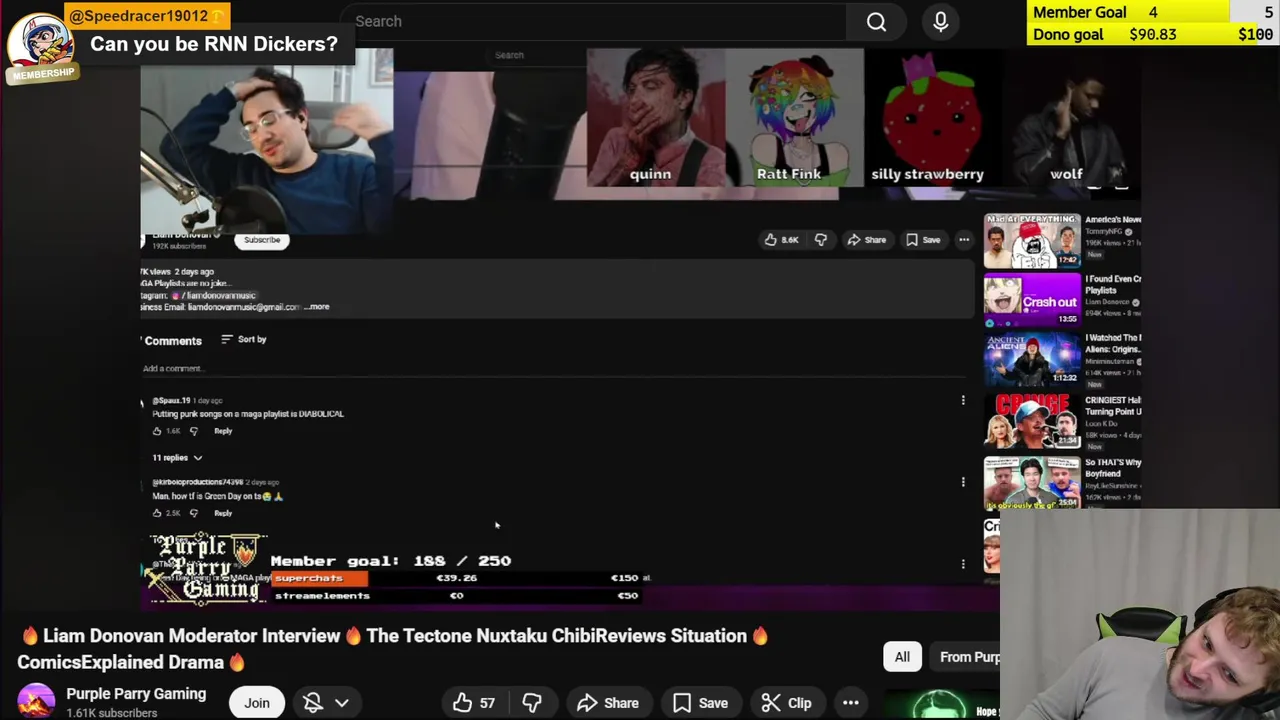Screen dimensions: 1280x720
Task: Share the Purple Parry Gaming stream
Action: coord(608,703)
